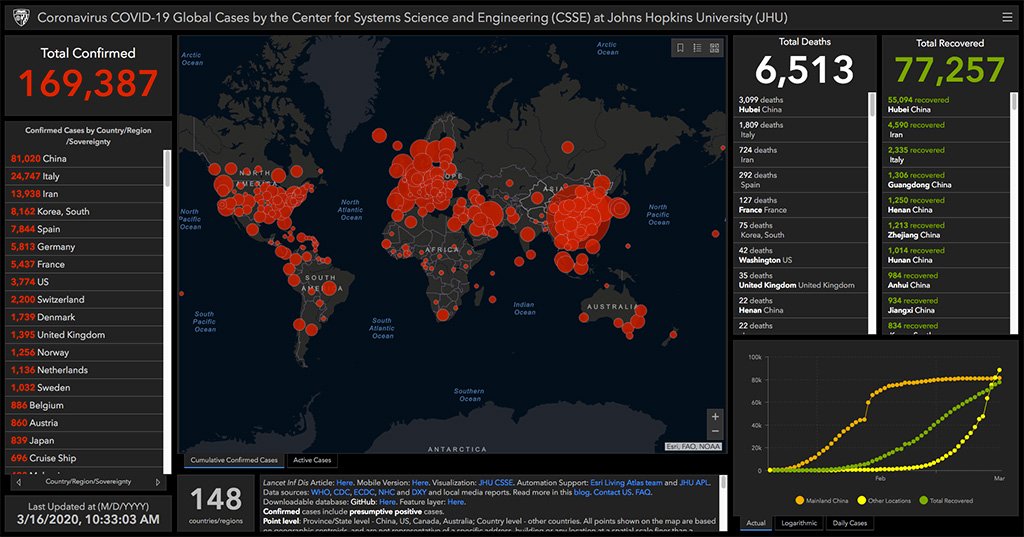Select 1,256 Norway row
This screenshot has height=537, width=1024.
[84, 353]
